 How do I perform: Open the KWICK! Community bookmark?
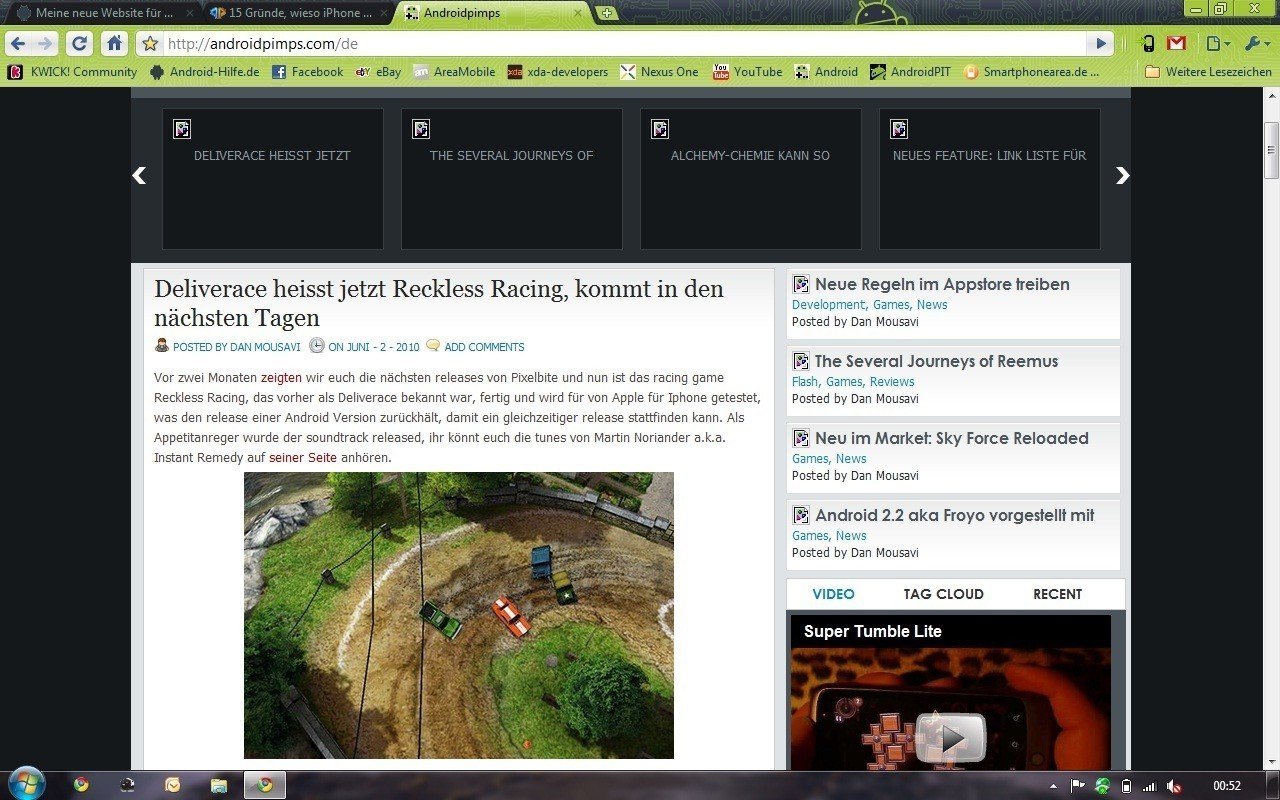(x=72, y=72)
